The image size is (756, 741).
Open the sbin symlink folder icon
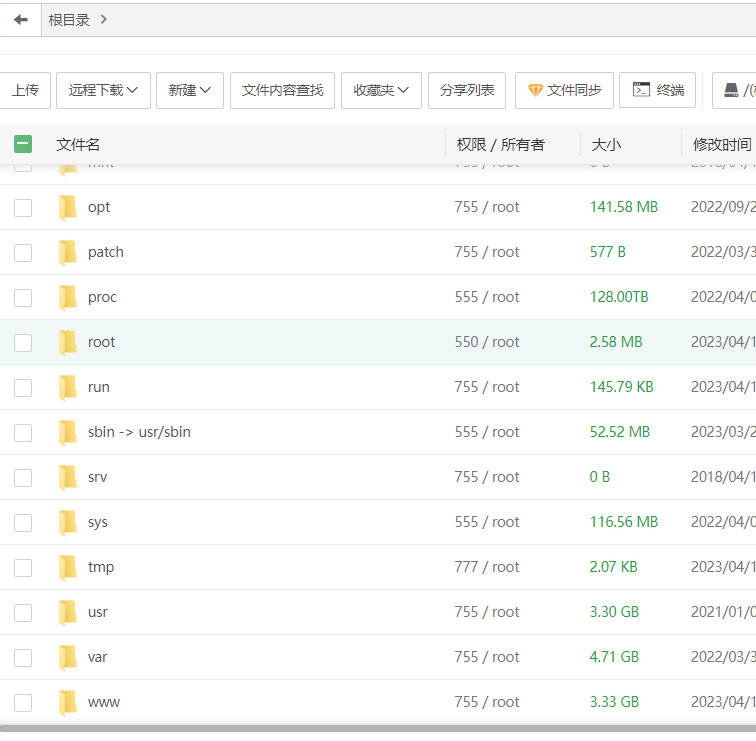click(x=68, y=432)
